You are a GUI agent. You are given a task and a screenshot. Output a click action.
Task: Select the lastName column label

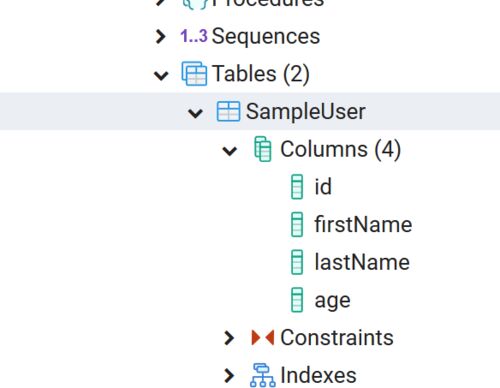pyautogui.click(x=362, y=262)
